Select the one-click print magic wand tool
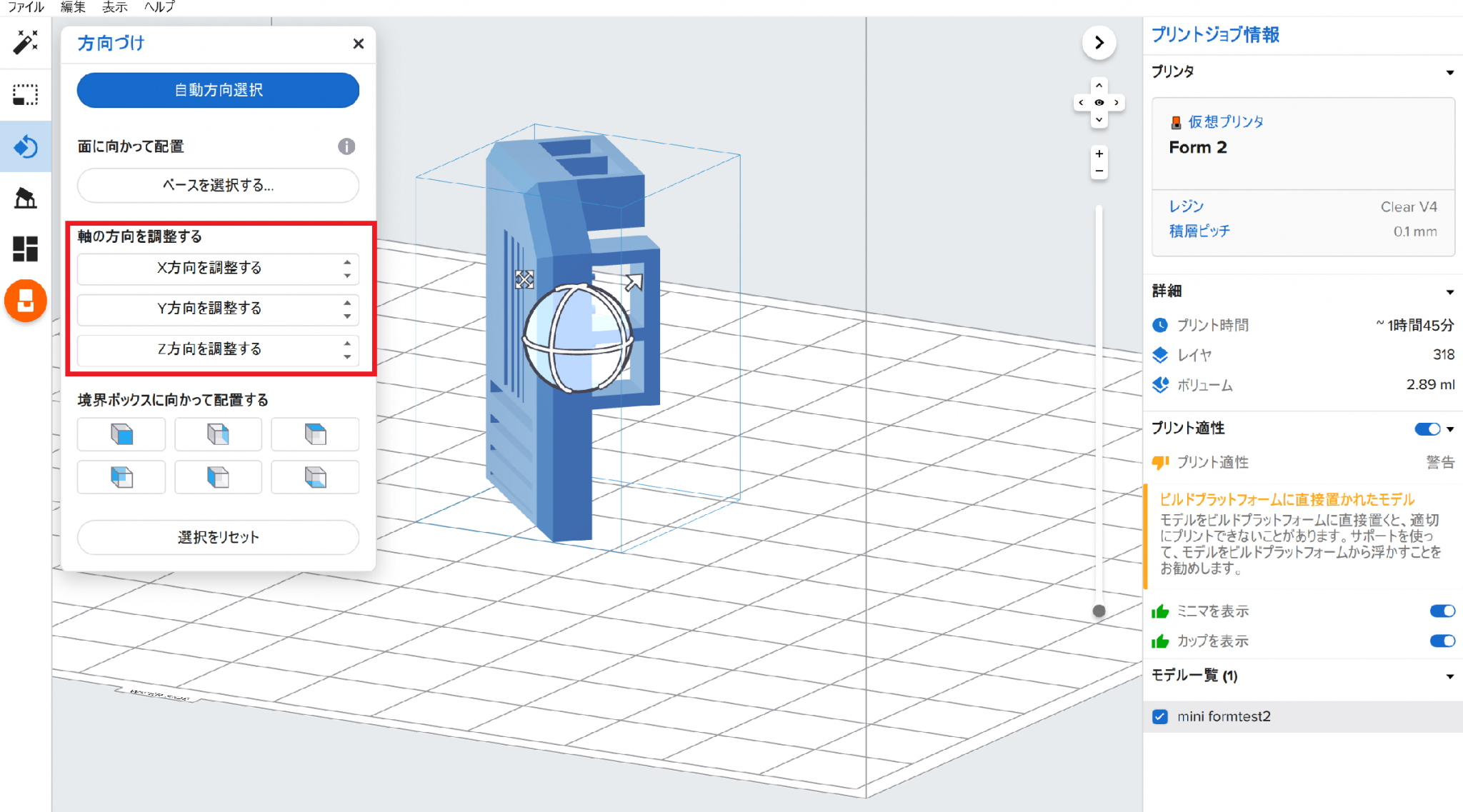 pos(26,43)
